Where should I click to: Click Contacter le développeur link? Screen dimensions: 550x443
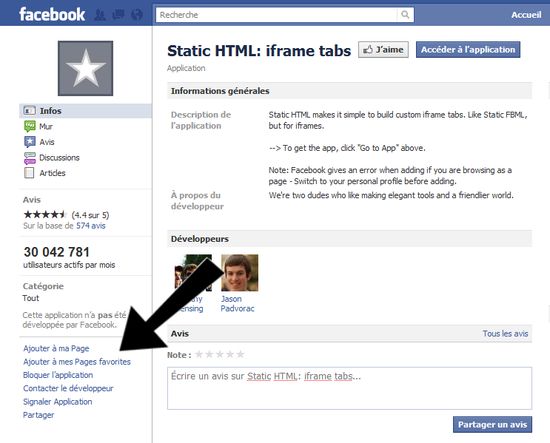(x=68, y=389)
